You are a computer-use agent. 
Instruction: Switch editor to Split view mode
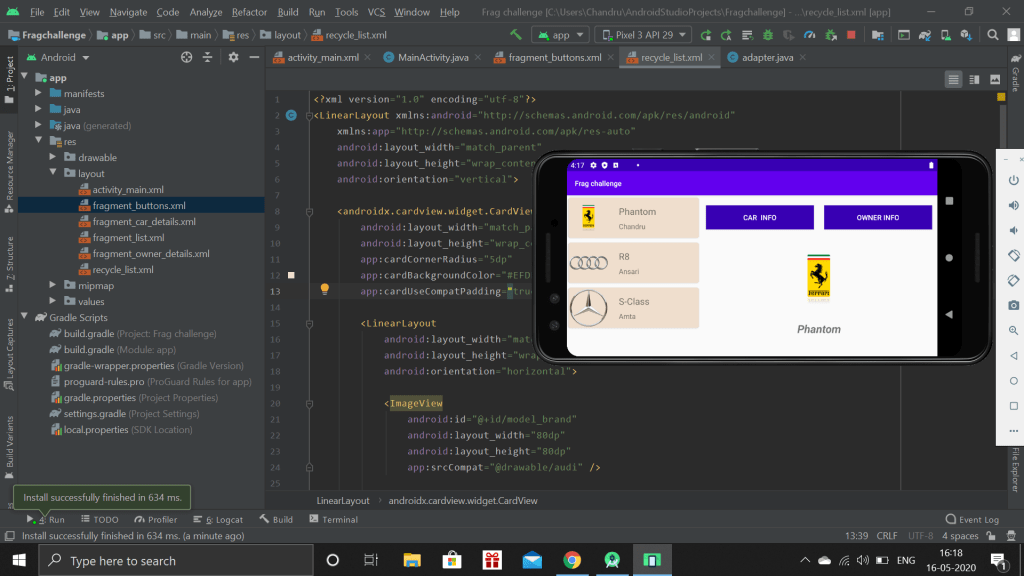click(974, 79)
